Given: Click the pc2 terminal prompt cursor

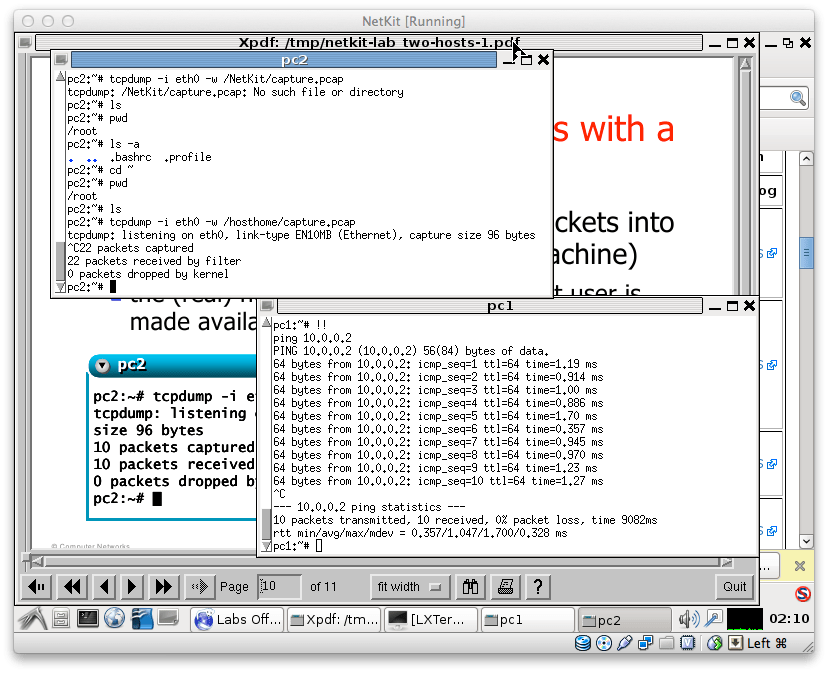Looking at the screenshot, I should (112, 287).
